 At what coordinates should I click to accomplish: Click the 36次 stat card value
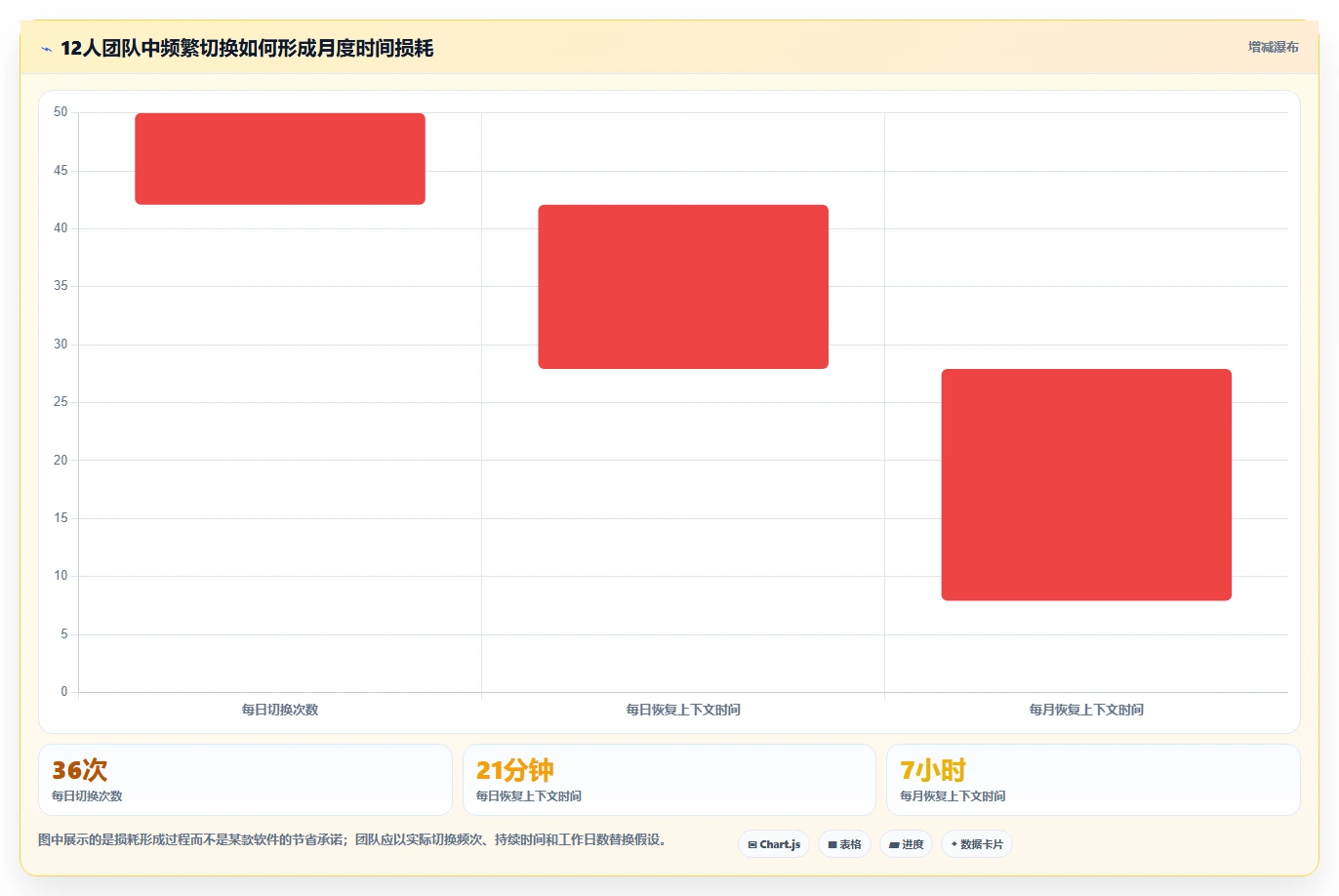pos(80,770)
